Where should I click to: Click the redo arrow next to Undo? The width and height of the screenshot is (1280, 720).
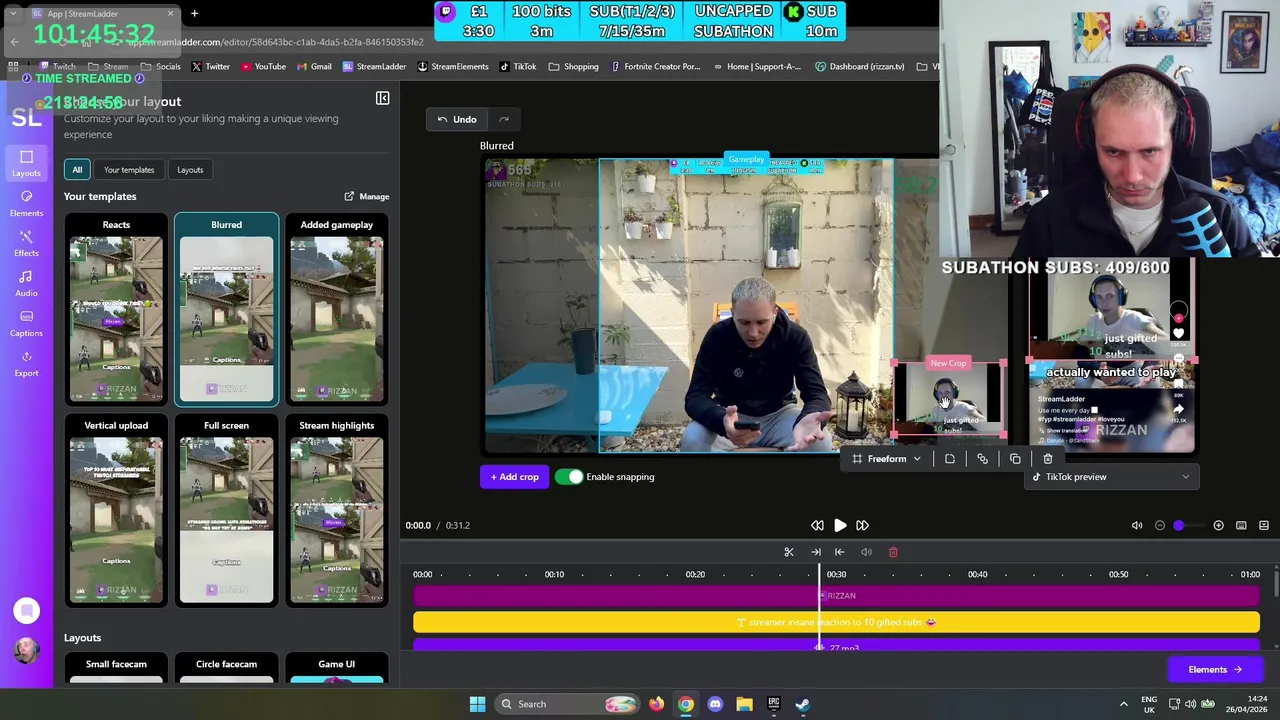pyautogui.click(x=504, y=120)
